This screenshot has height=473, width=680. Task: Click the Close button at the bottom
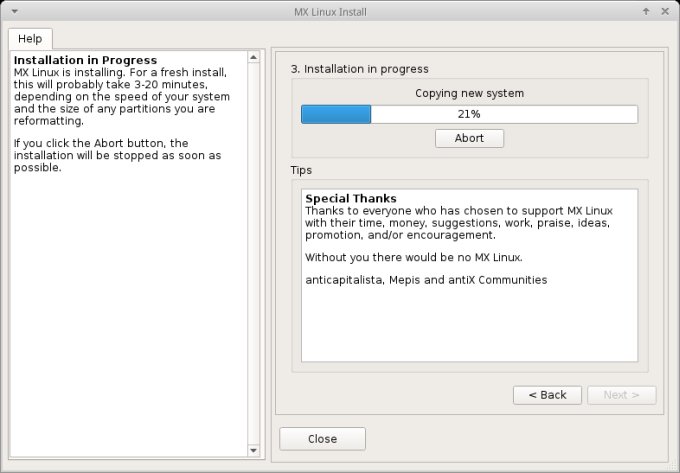322,439
